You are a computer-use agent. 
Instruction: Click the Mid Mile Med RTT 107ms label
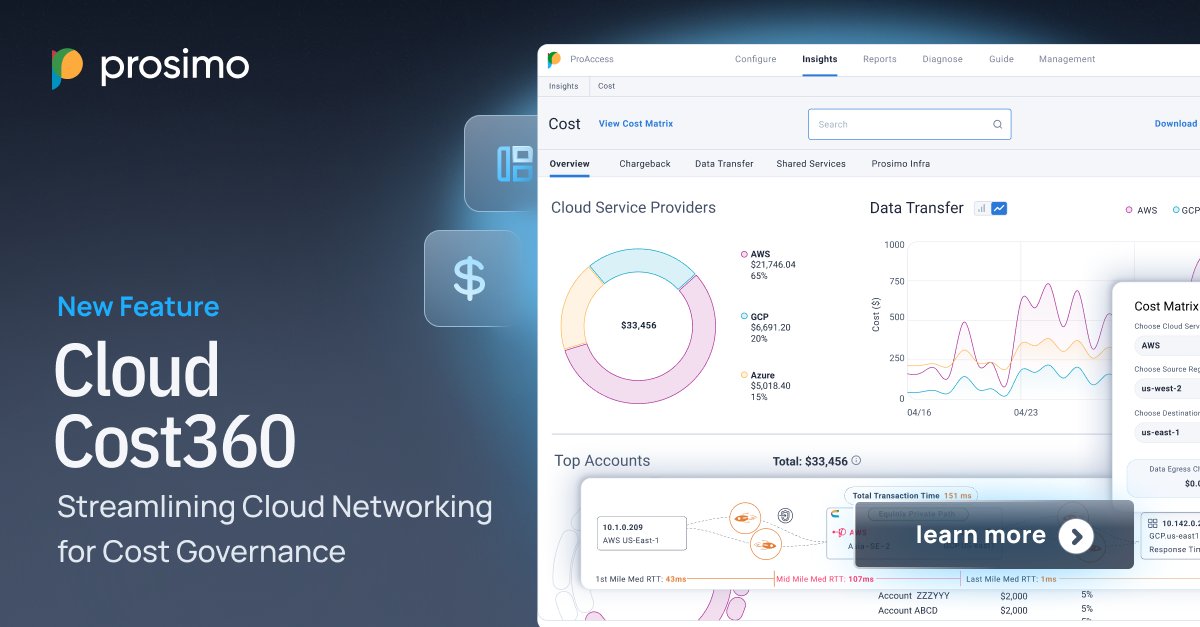(827, 580)
